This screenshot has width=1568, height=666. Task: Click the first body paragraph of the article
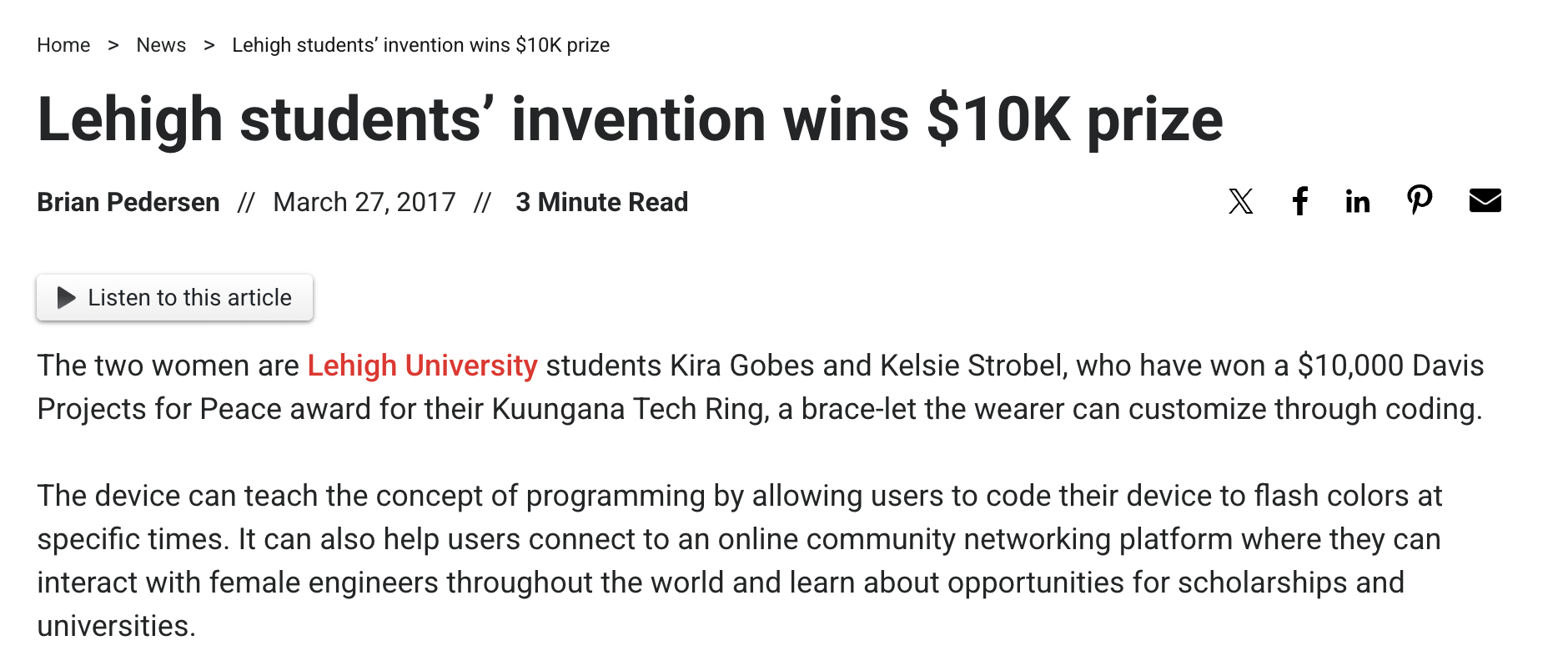point(751,386)
